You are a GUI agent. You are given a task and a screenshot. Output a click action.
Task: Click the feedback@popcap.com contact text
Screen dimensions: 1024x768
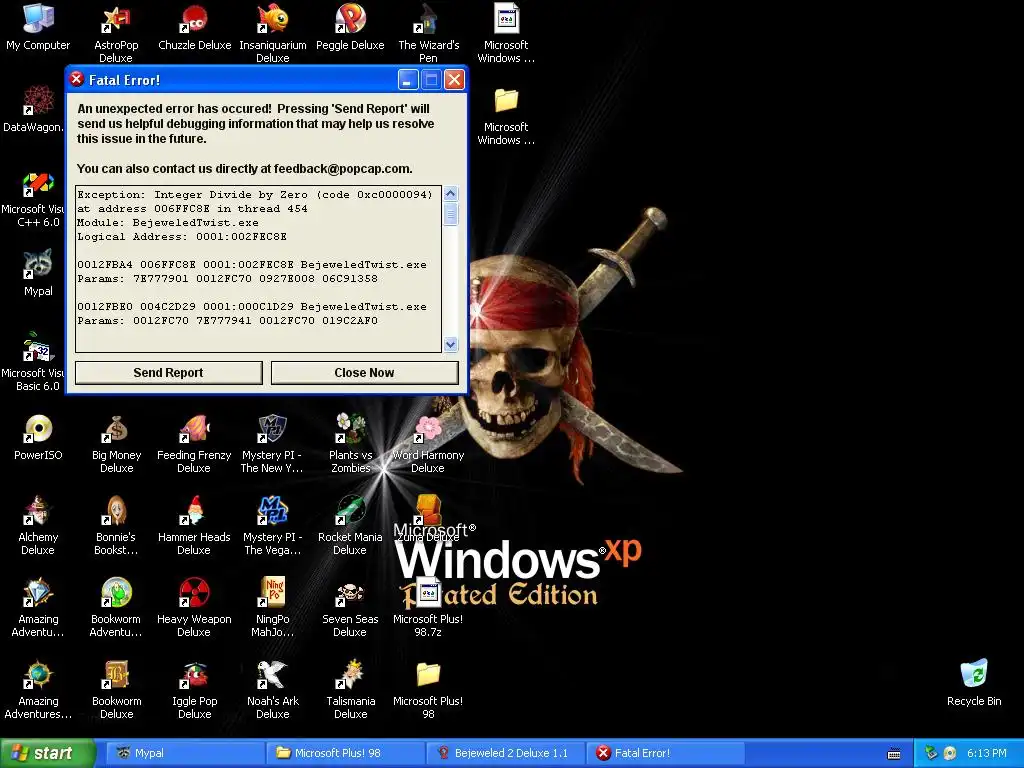342,168
